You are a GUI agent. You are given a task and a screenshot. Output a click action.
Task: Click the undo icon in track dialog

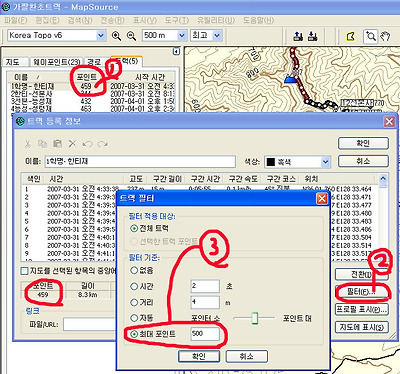click(87, 144)
